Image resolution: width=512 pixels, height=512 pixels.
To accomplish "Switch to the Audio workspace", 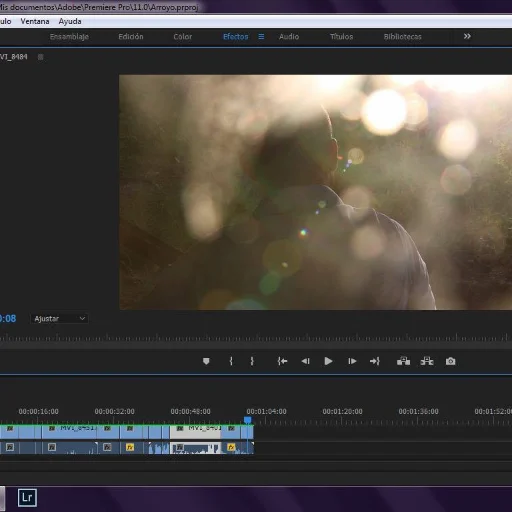I will point(289,37).
